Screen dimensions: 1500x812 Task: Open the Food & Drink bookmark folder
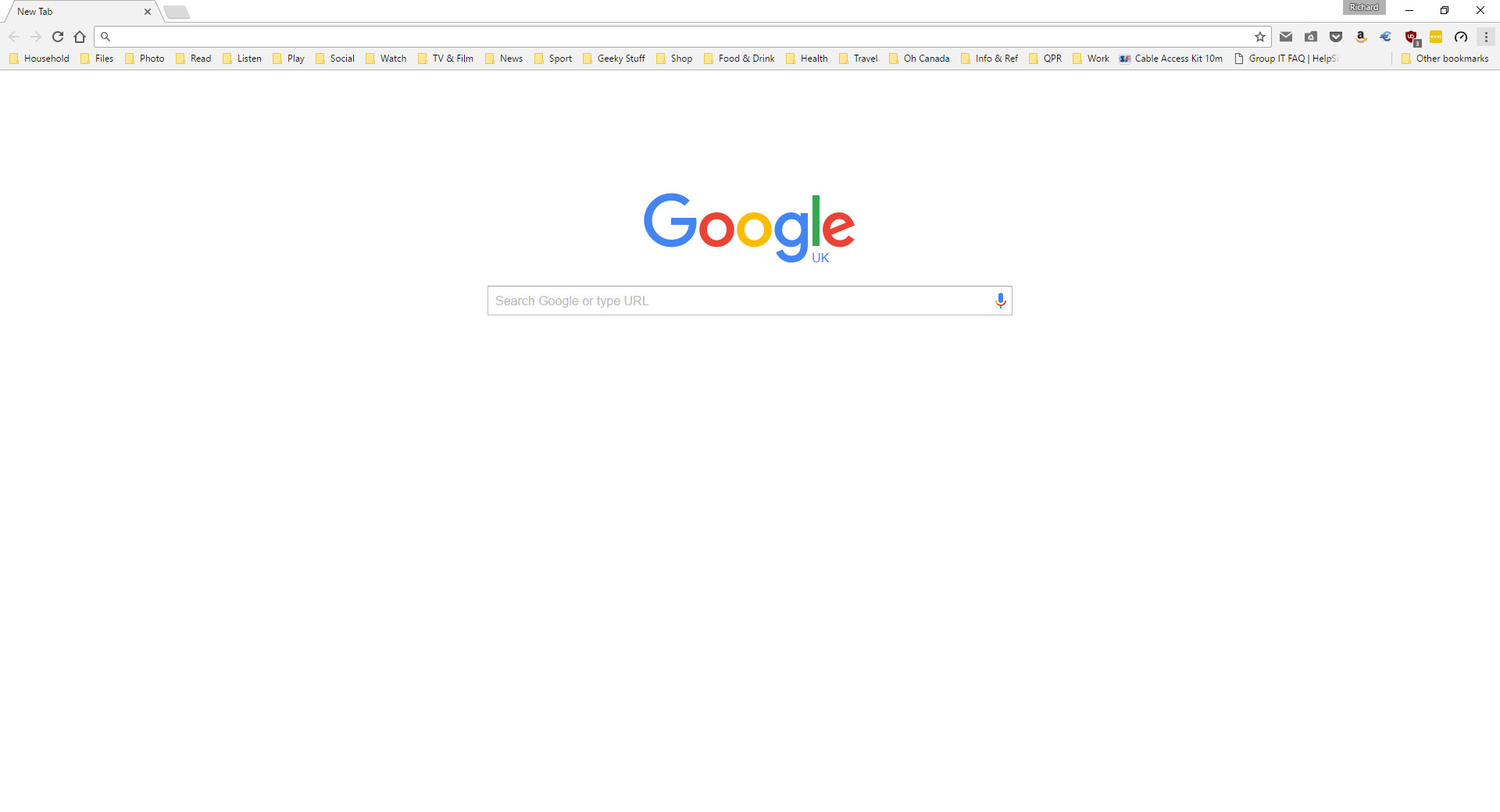(739, 59)
